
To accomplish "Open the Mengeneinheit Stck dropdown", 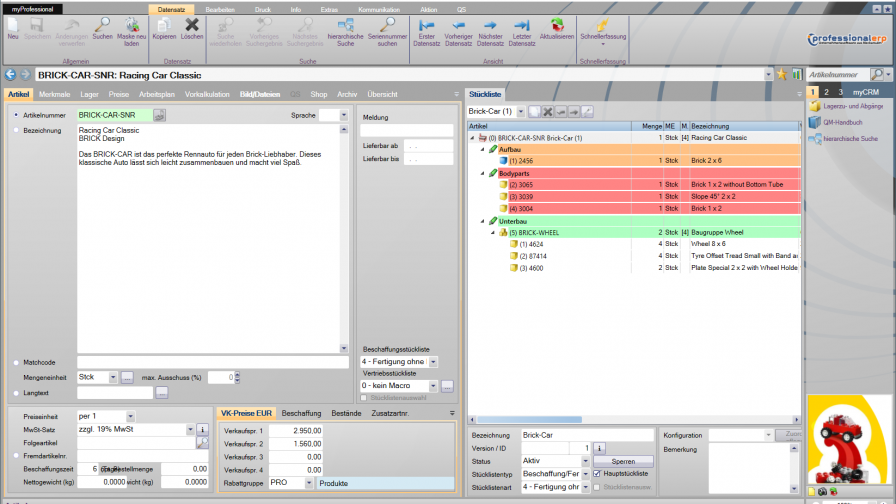I will click(x=111, y=377).
